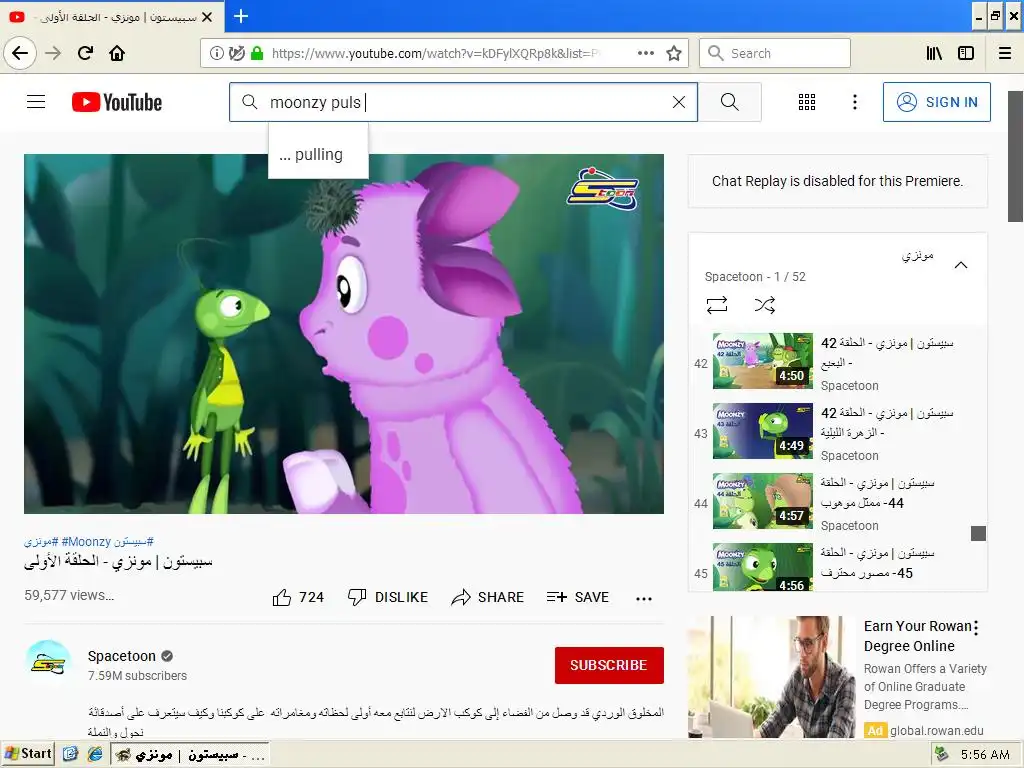Click into the YouTube search field
This screenshot has width=1024, height=768.
click(464, 102)
